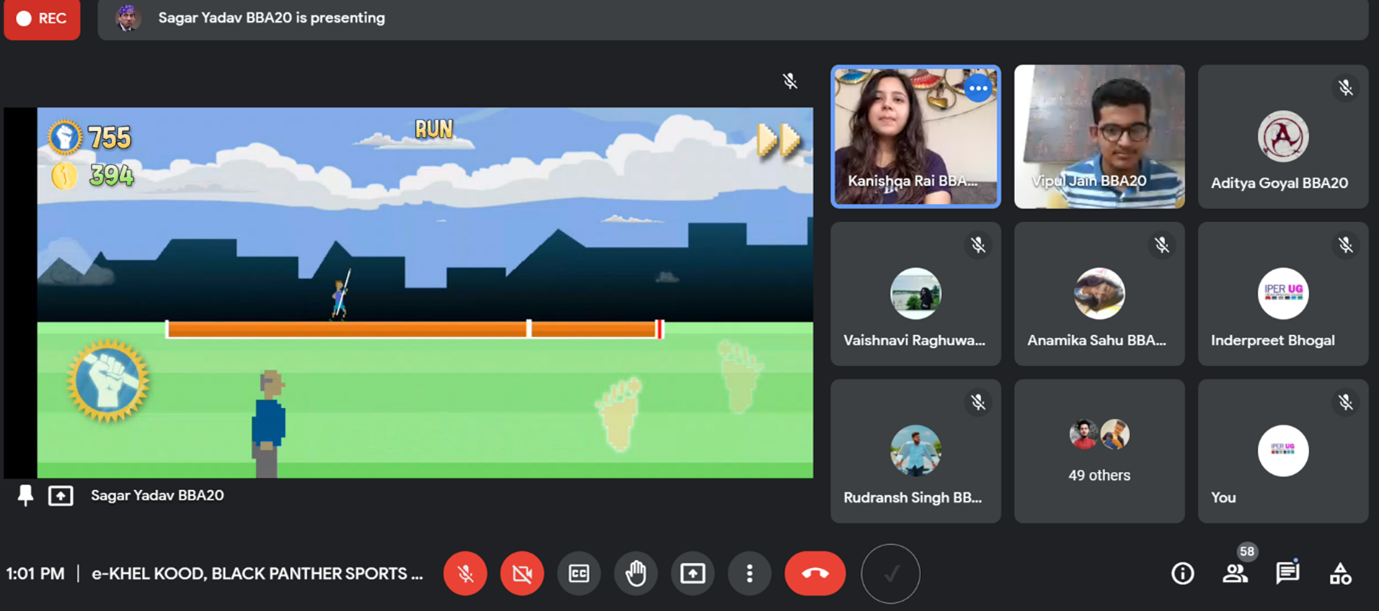The image size is (1379, 611).
Task: Open the three-dot more options menu
Action: (749, 573)
